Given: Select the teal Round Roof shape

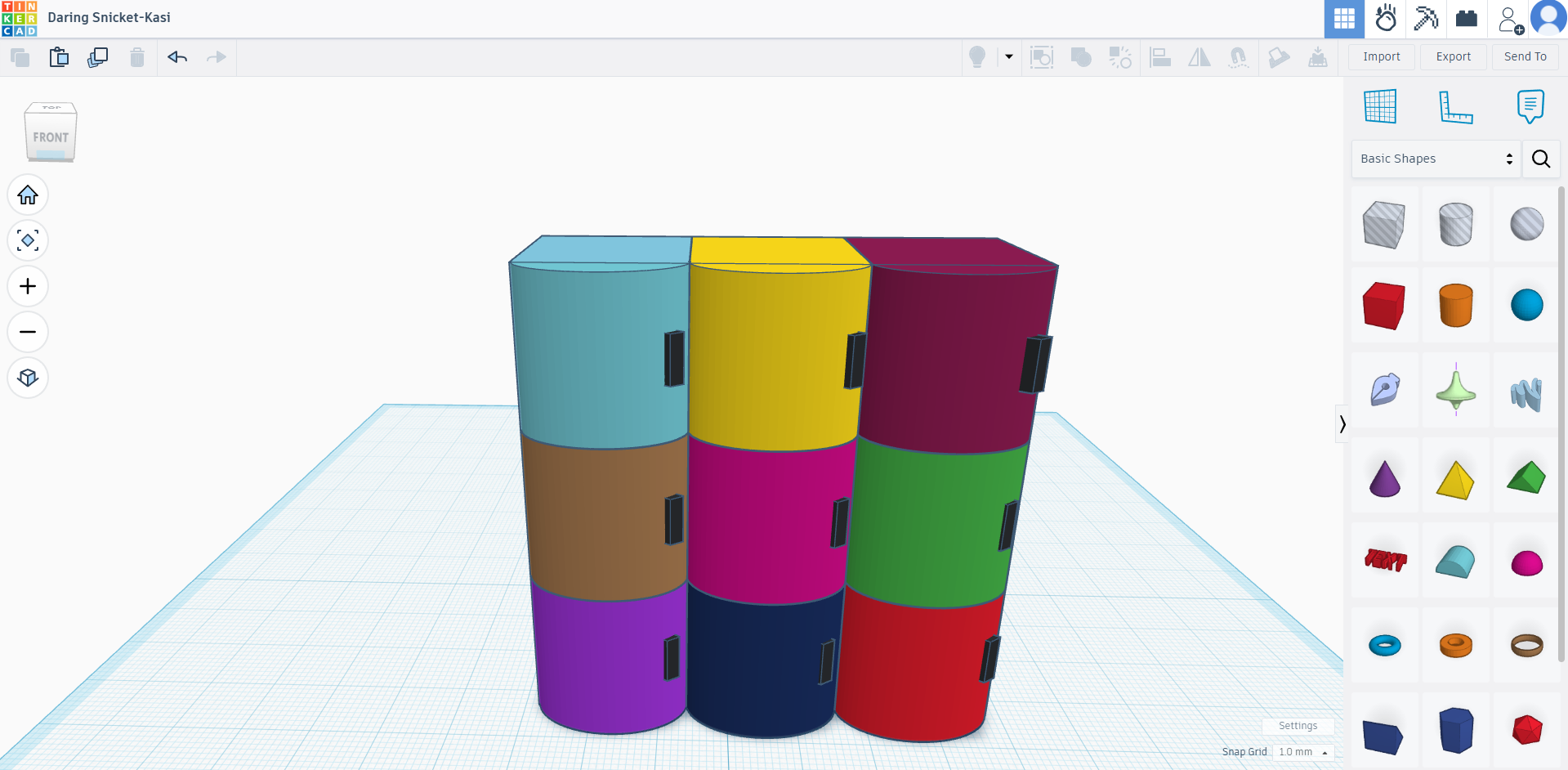Looking at the screenshot, I should point(1456,561).
